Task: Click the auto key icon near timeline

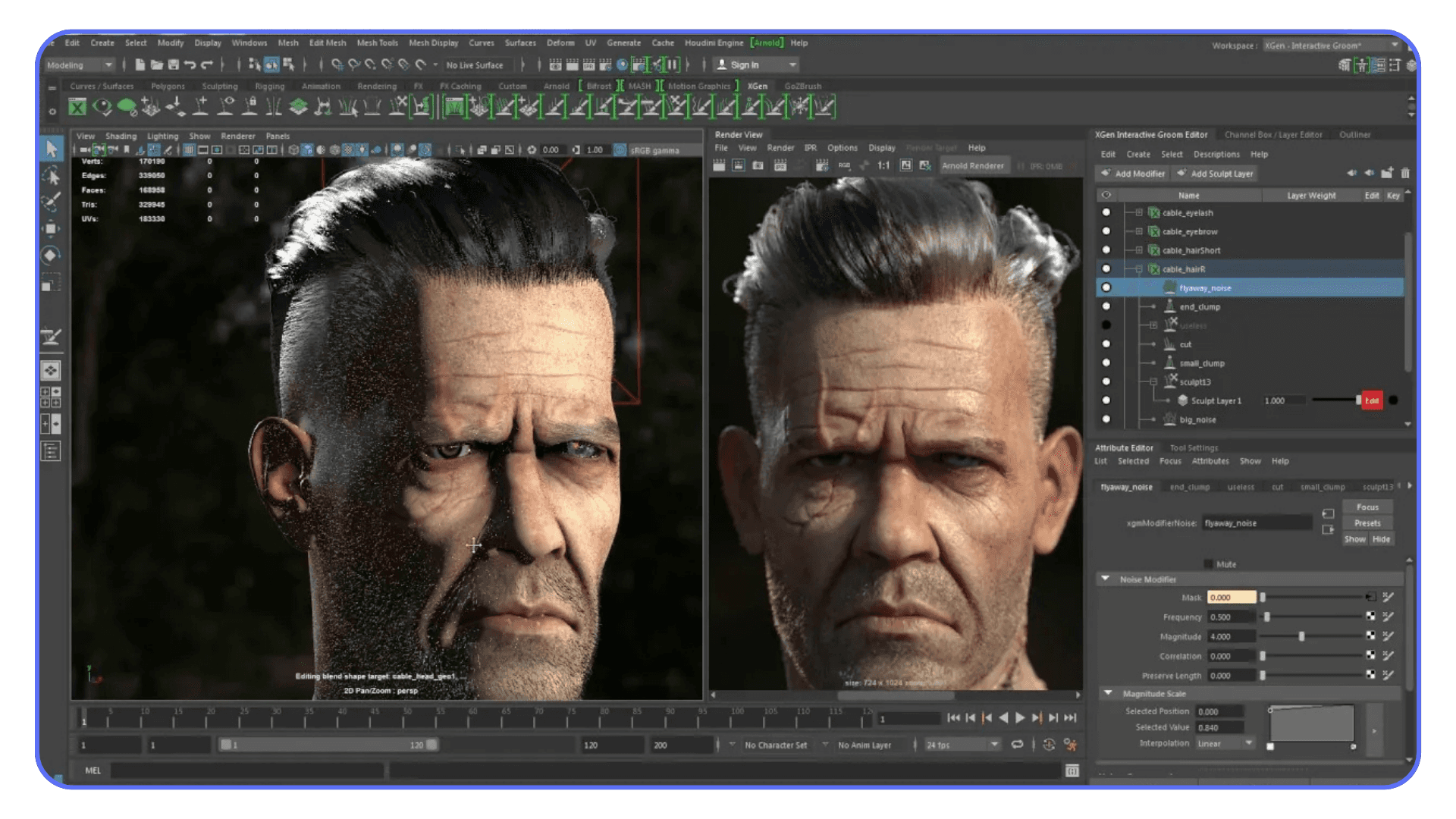Action: pyautogui.click(x=1049, y=745)
